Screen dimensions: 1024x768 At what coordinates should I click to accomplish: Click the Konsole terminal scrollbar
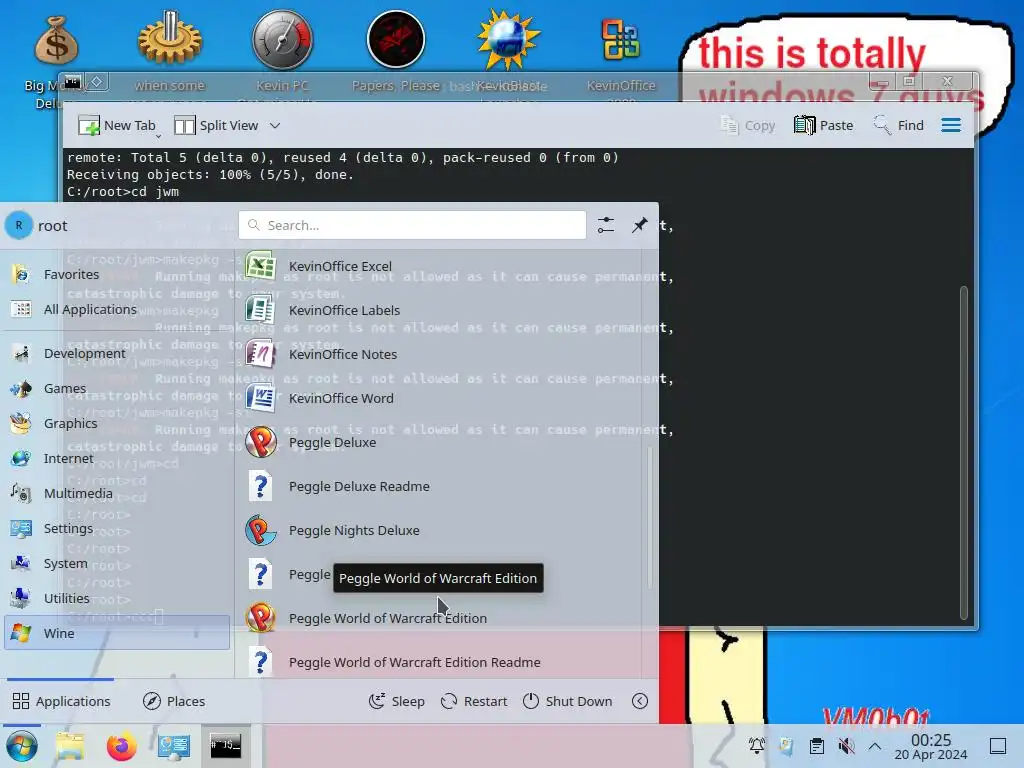point(964,453)
